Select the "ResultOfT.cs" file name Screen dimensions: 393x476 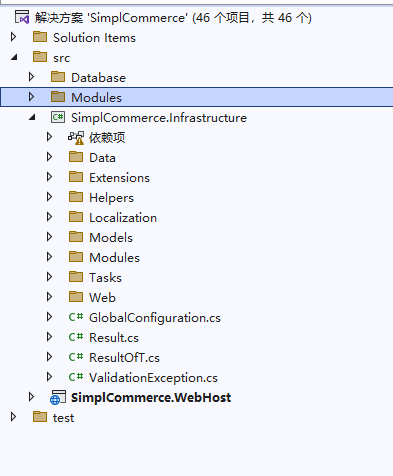click(x=125, y=358)
